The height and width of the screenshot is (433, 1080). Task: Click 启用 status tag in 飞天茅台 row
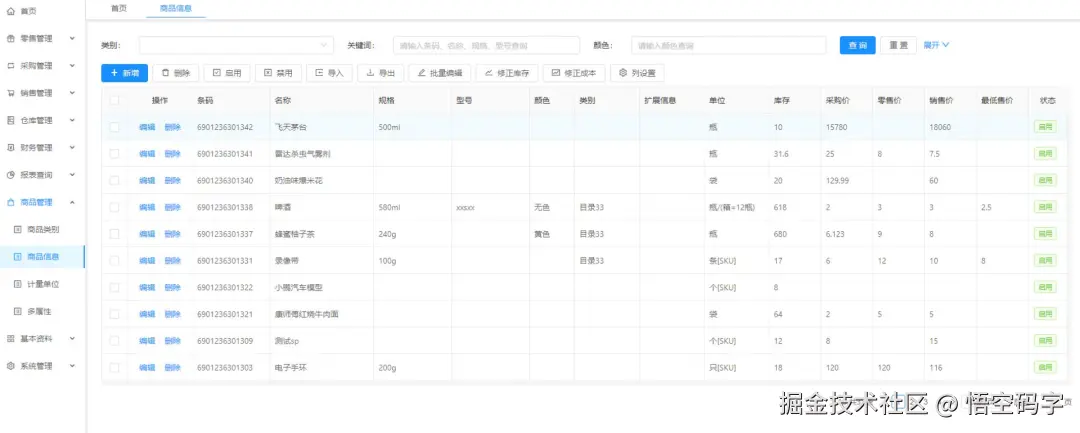[x=1045, y=127]
